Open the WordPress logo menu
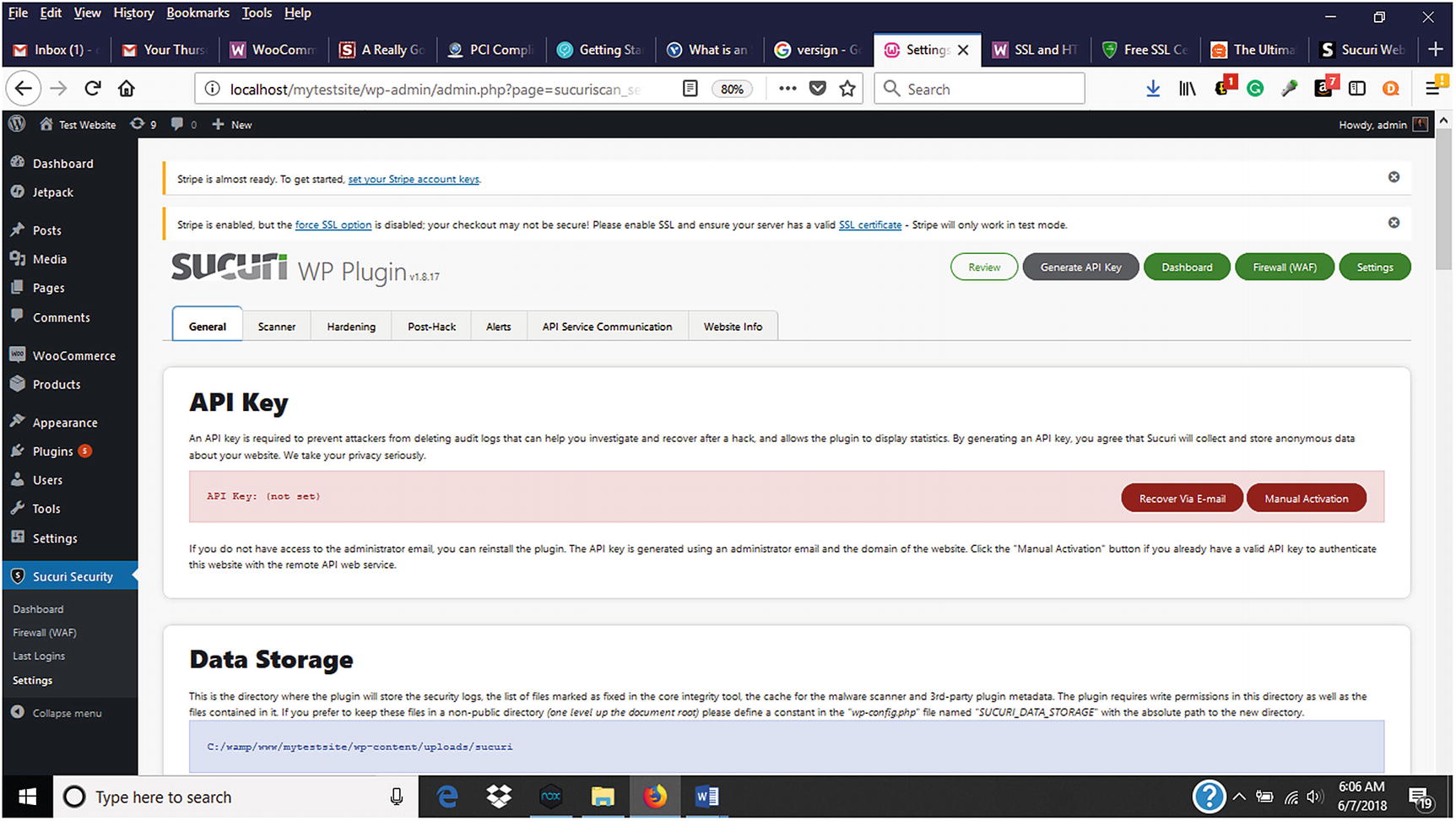 point(17,124)
